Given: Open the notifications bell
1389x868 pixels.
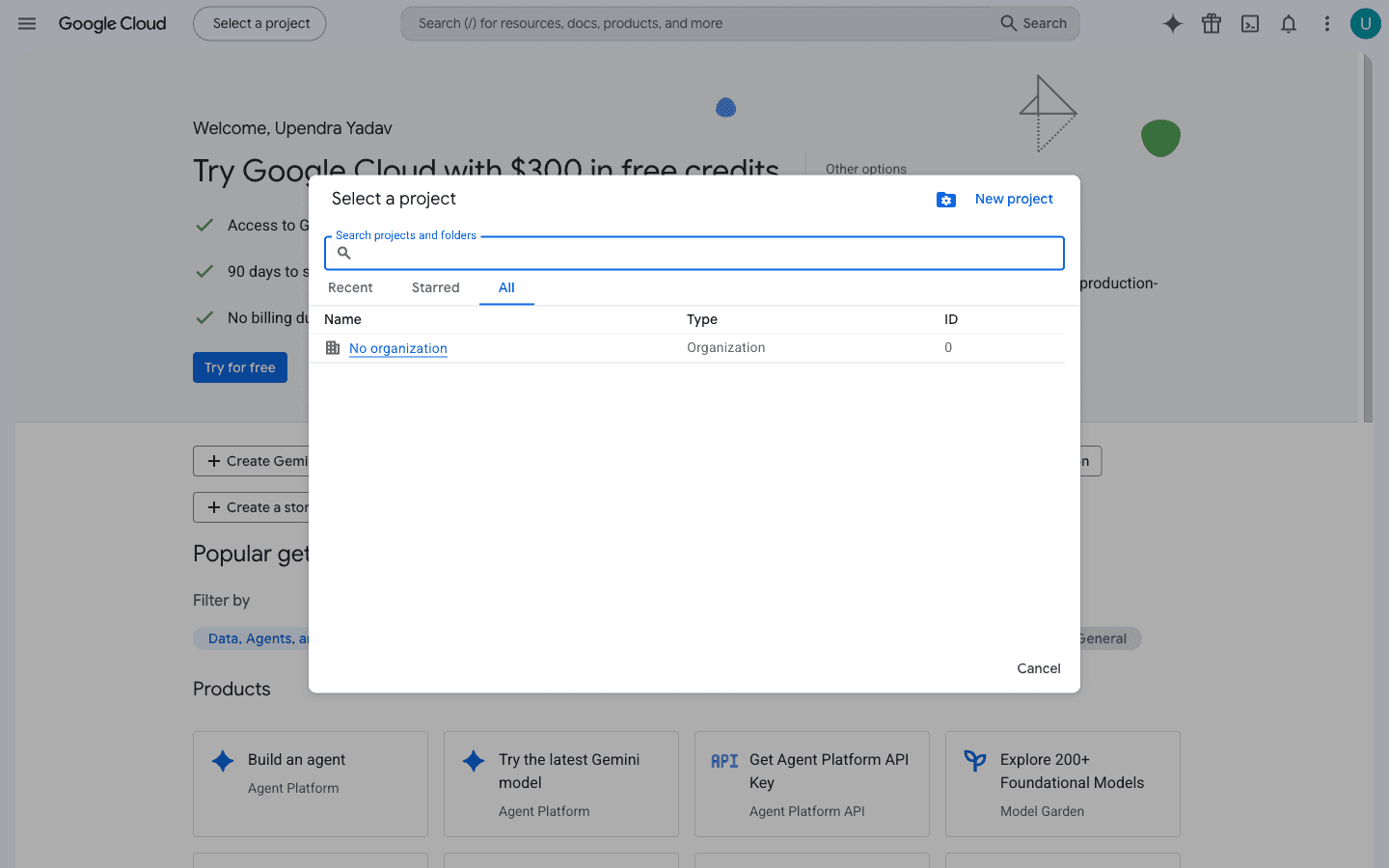Looking at the screenshot, I should pyautogui.click(x=1289, y=23).
